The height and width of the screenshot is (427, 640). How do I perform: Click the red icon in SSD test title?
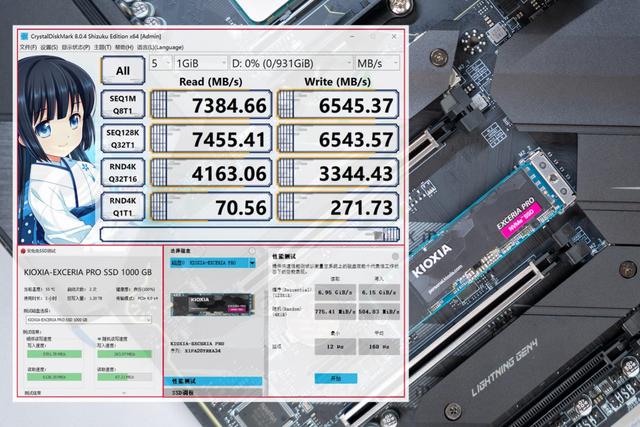point(23,251)
